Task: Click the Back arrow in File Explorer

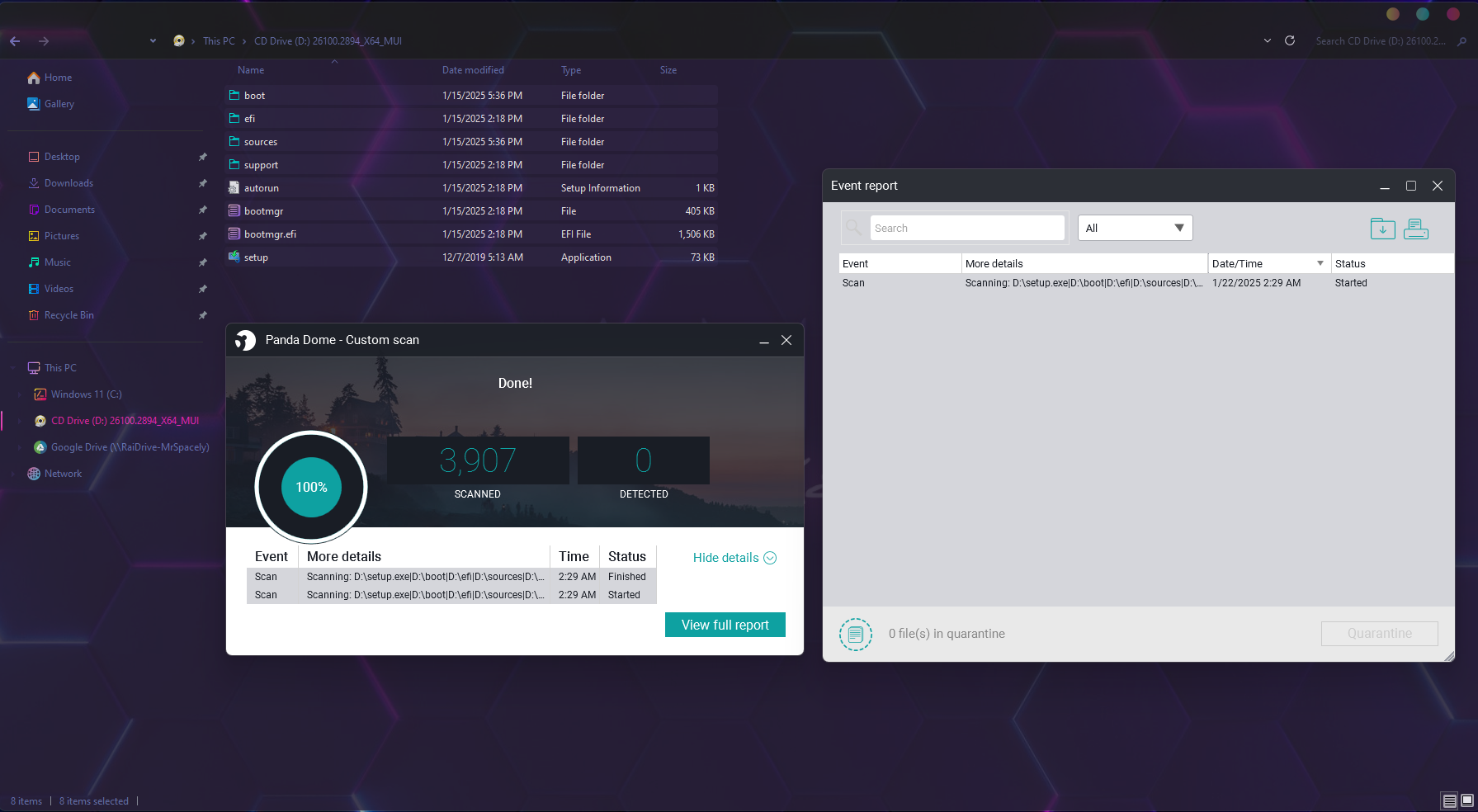Action: coord(15,41)
